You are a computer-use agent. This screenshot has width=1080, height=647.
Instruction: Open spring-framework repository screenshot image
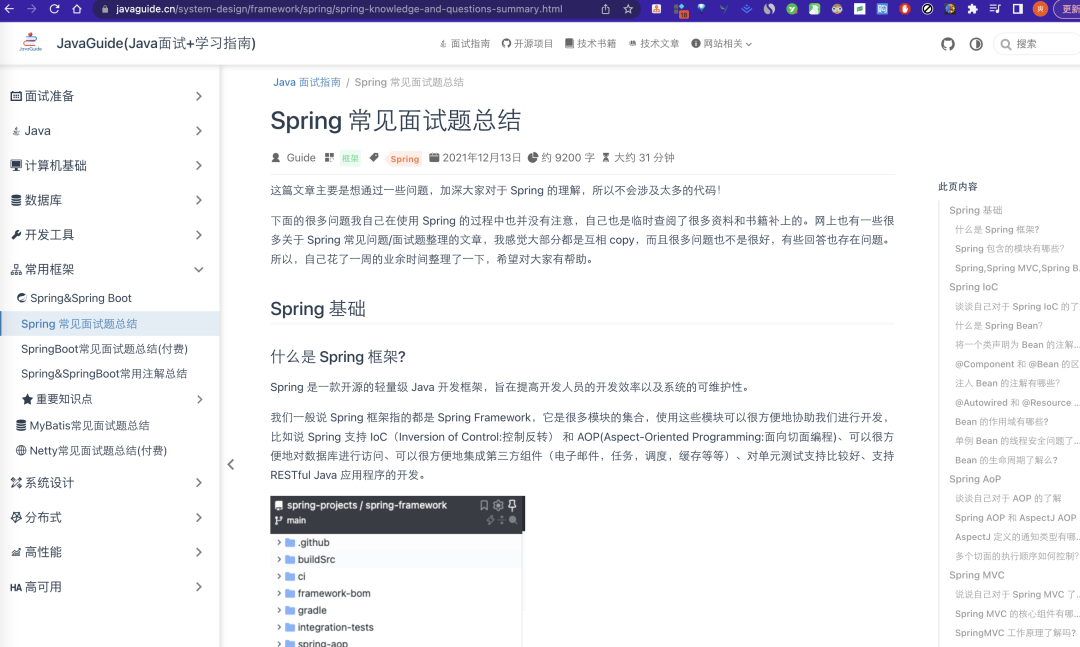(397, 571)
